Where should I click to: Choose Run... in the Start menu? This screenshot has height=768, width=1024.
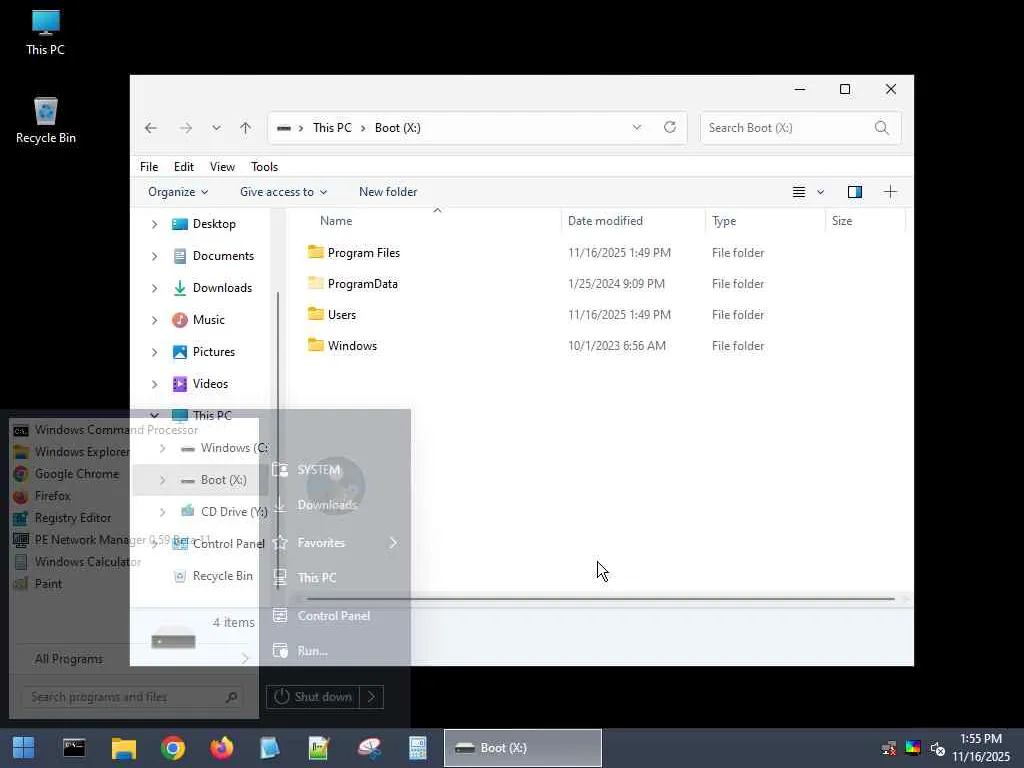pyautogui.click(x=312, y=651)
